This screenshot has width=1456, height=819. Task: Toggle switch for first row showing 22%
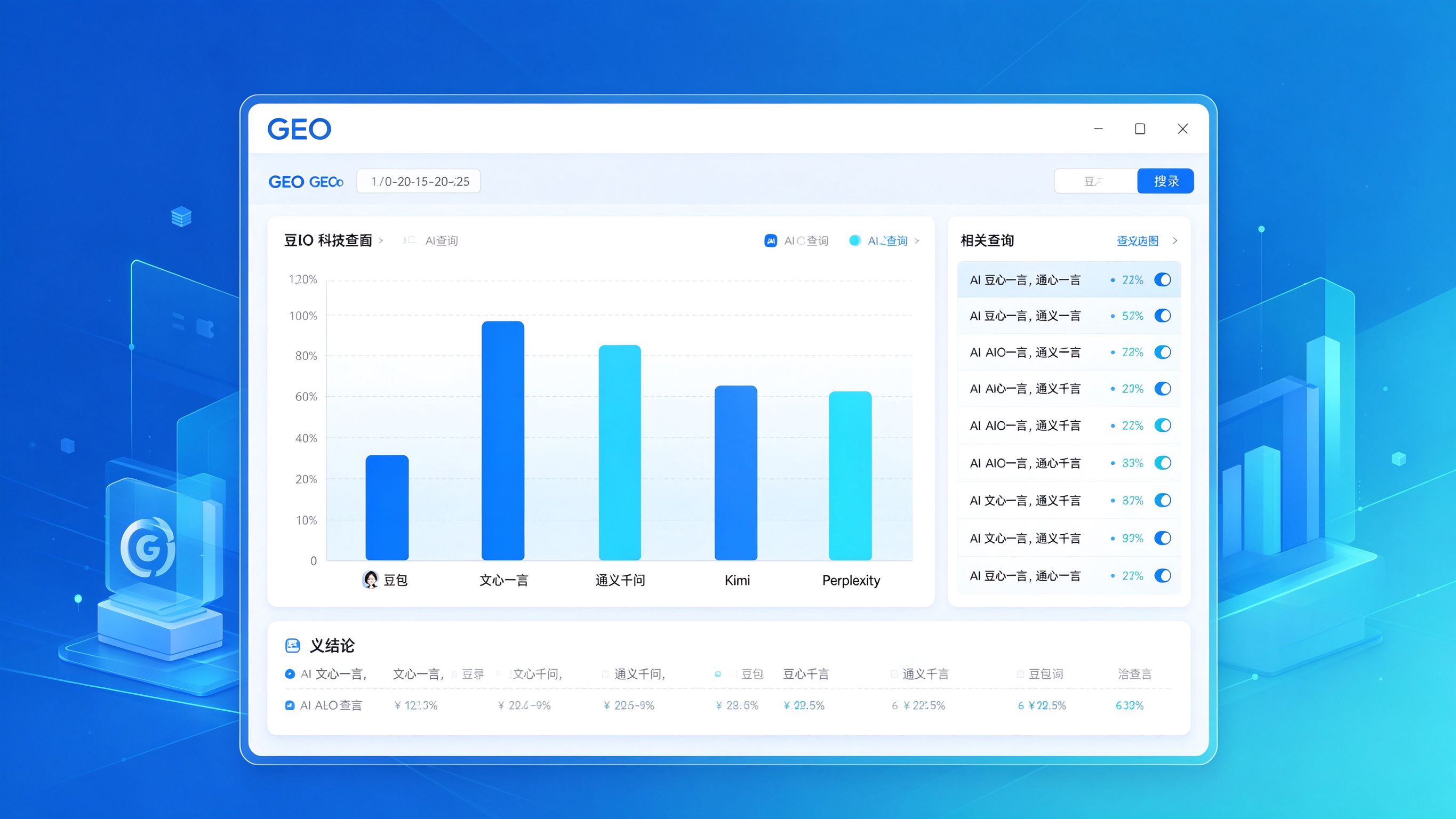(x=1163, y=280)
